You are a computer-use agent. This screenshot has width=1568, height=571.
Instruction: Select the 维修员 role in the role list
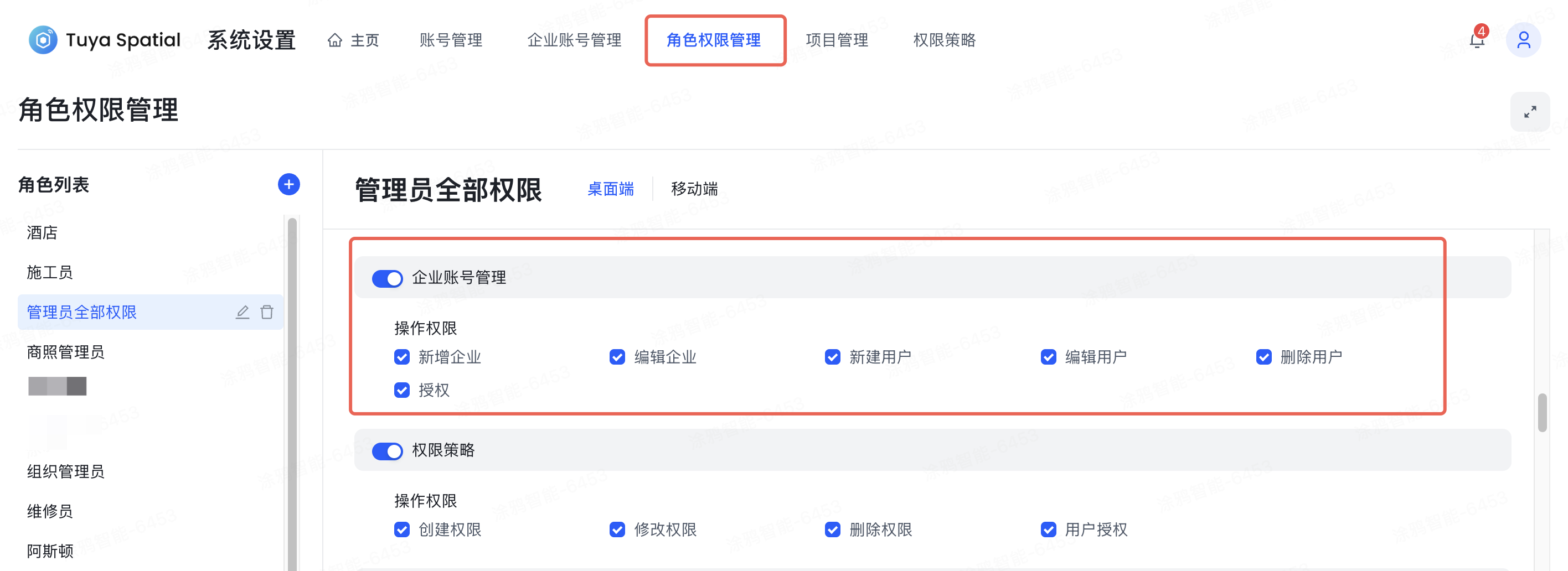click(x=49, y=512)
